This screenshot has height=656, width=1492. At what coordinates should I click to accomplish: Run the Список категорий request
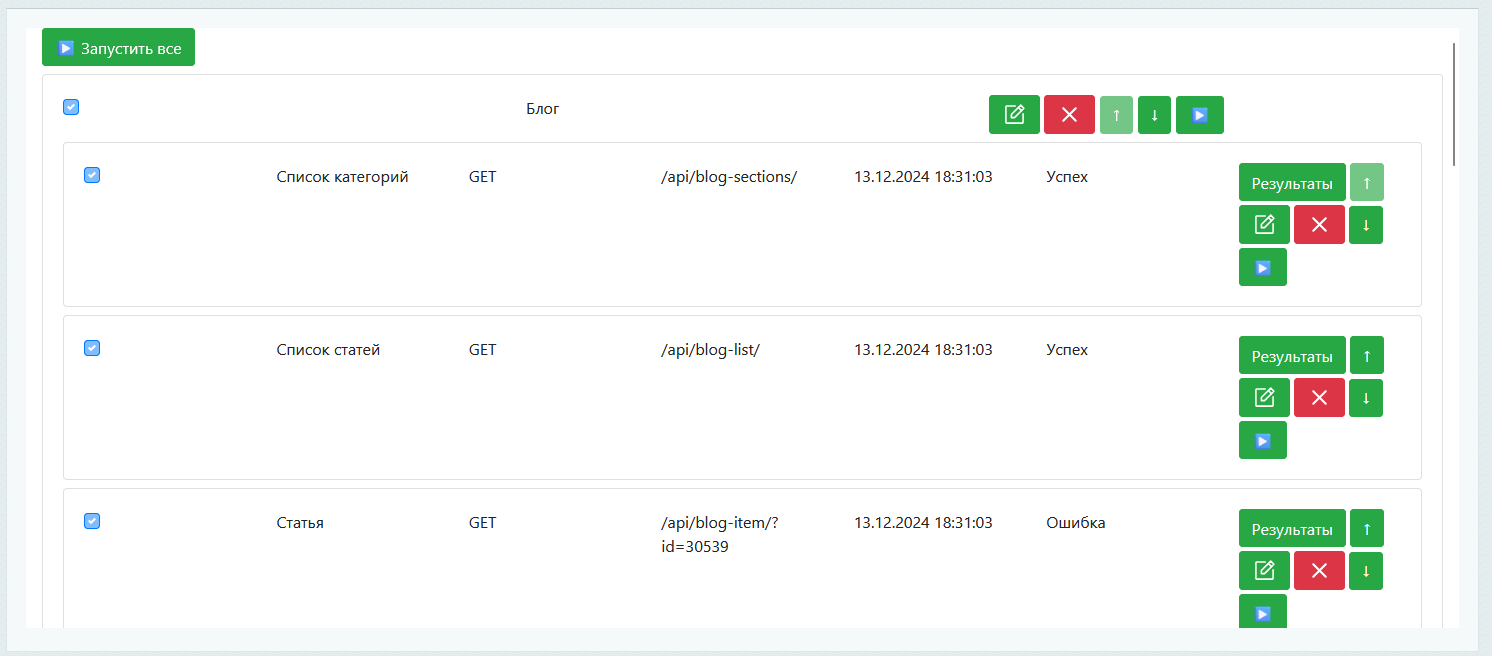1262,267
